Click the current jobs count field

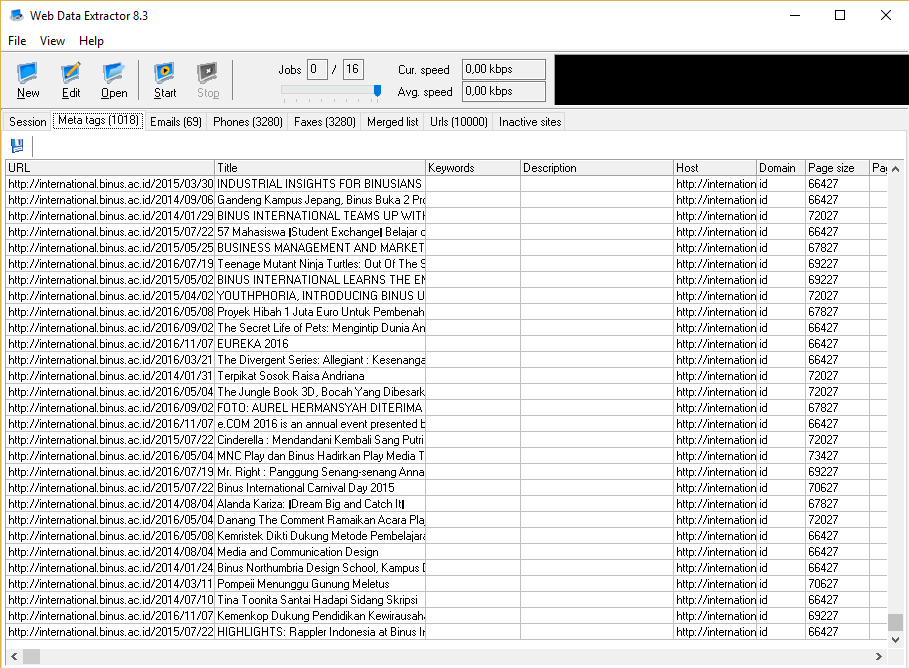coord(317,70)
